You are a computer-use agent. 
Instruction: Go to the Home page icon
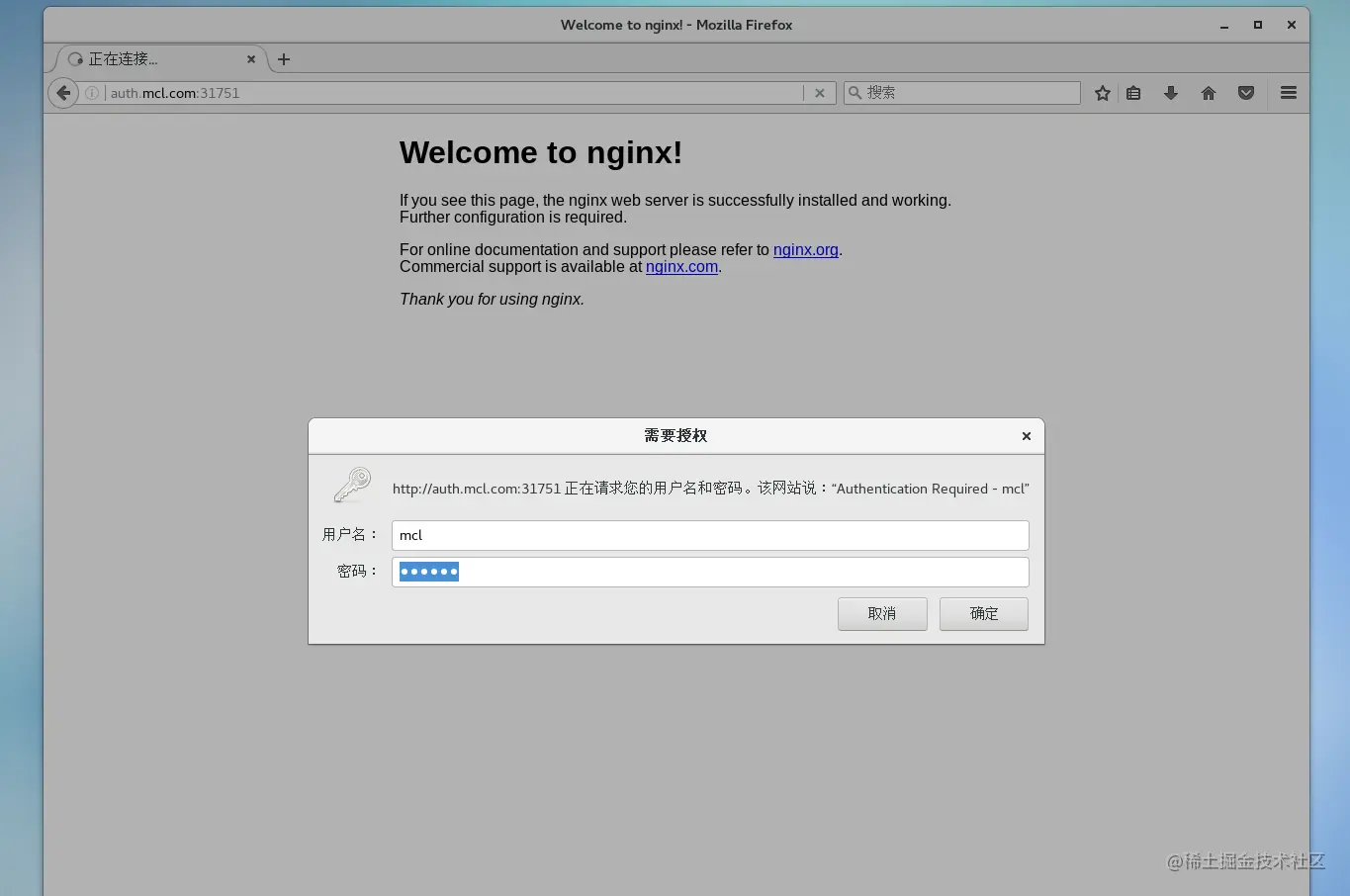point(1209,93)
